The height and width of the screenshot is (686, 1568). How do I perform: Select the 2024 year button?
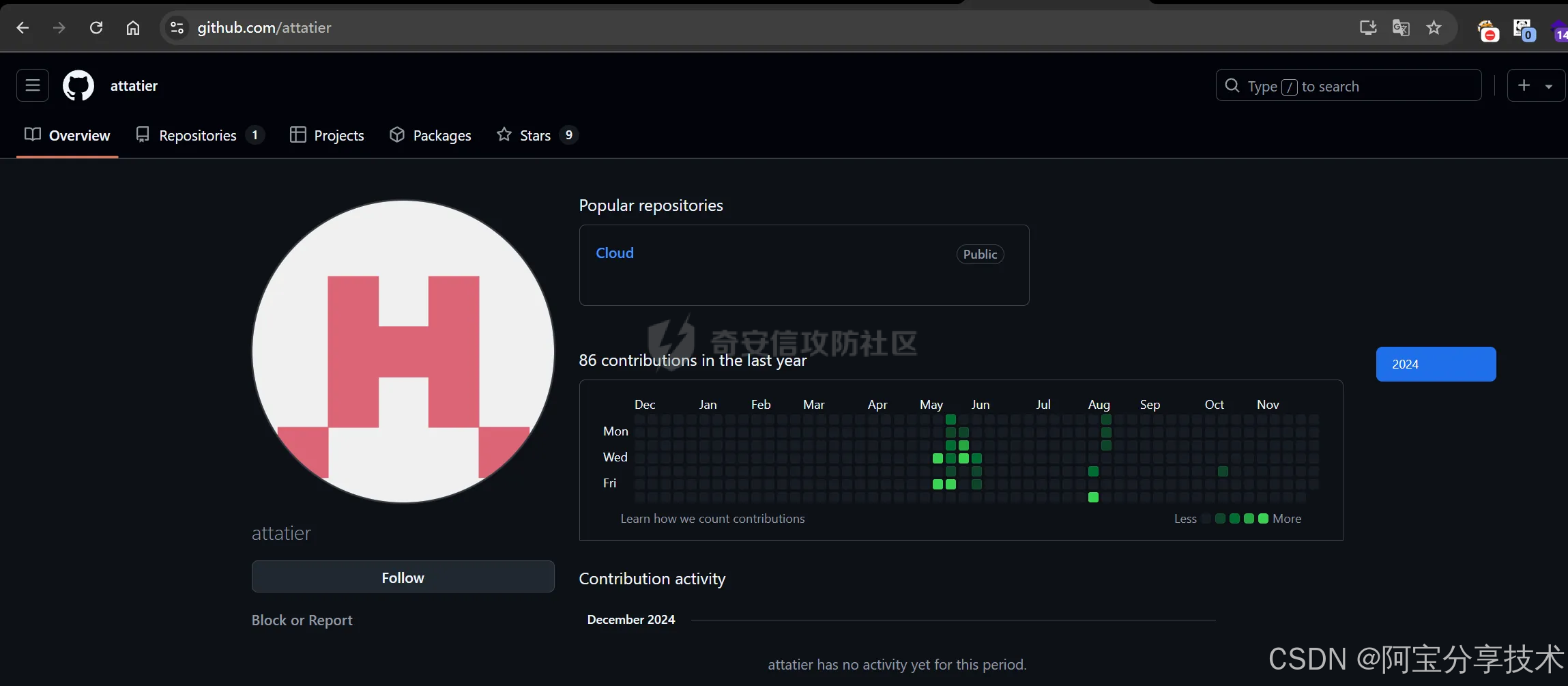pyautogui.click(x=1436, y=365)
